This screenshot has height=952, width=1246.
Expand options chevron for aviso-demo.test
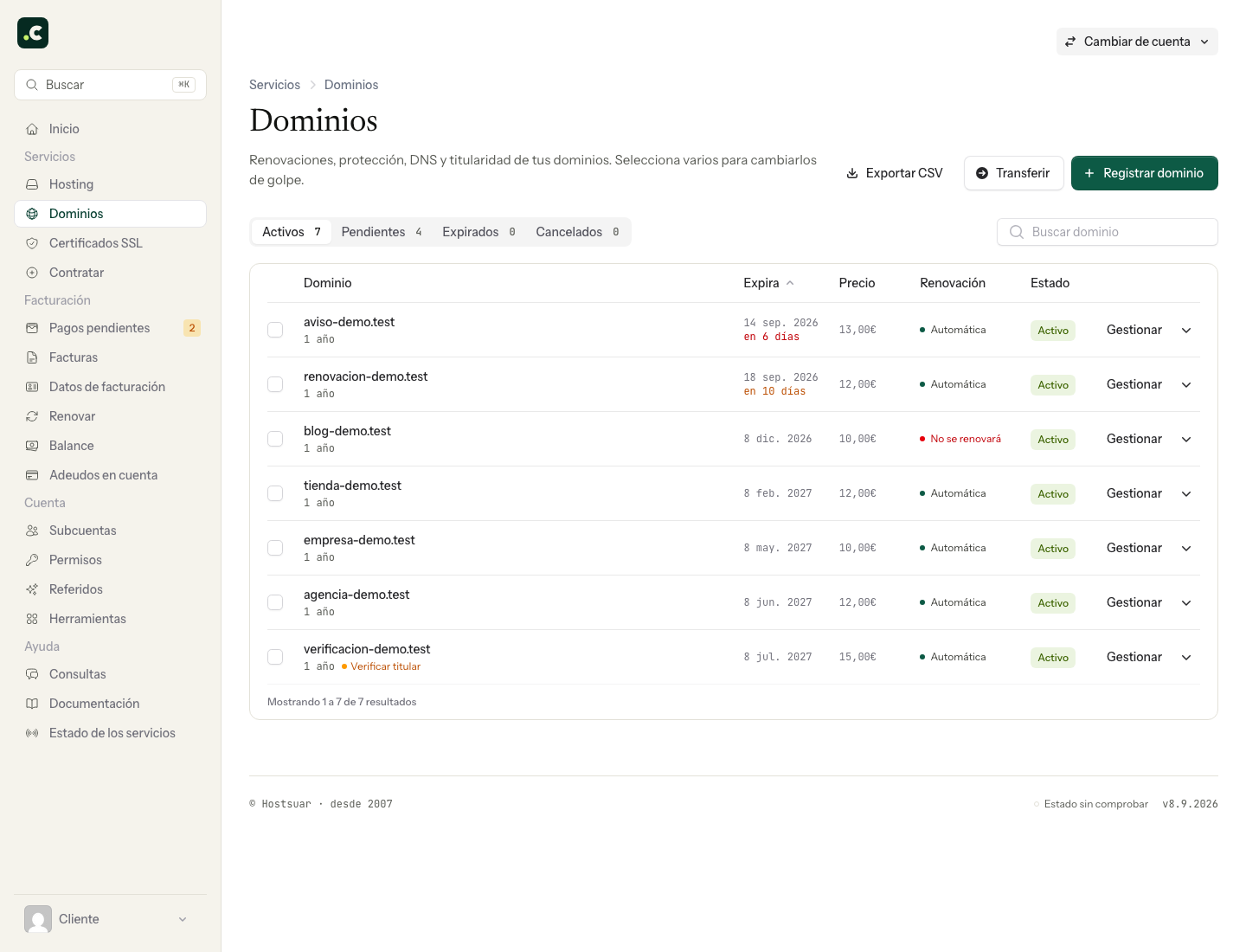click(1186, 330)
